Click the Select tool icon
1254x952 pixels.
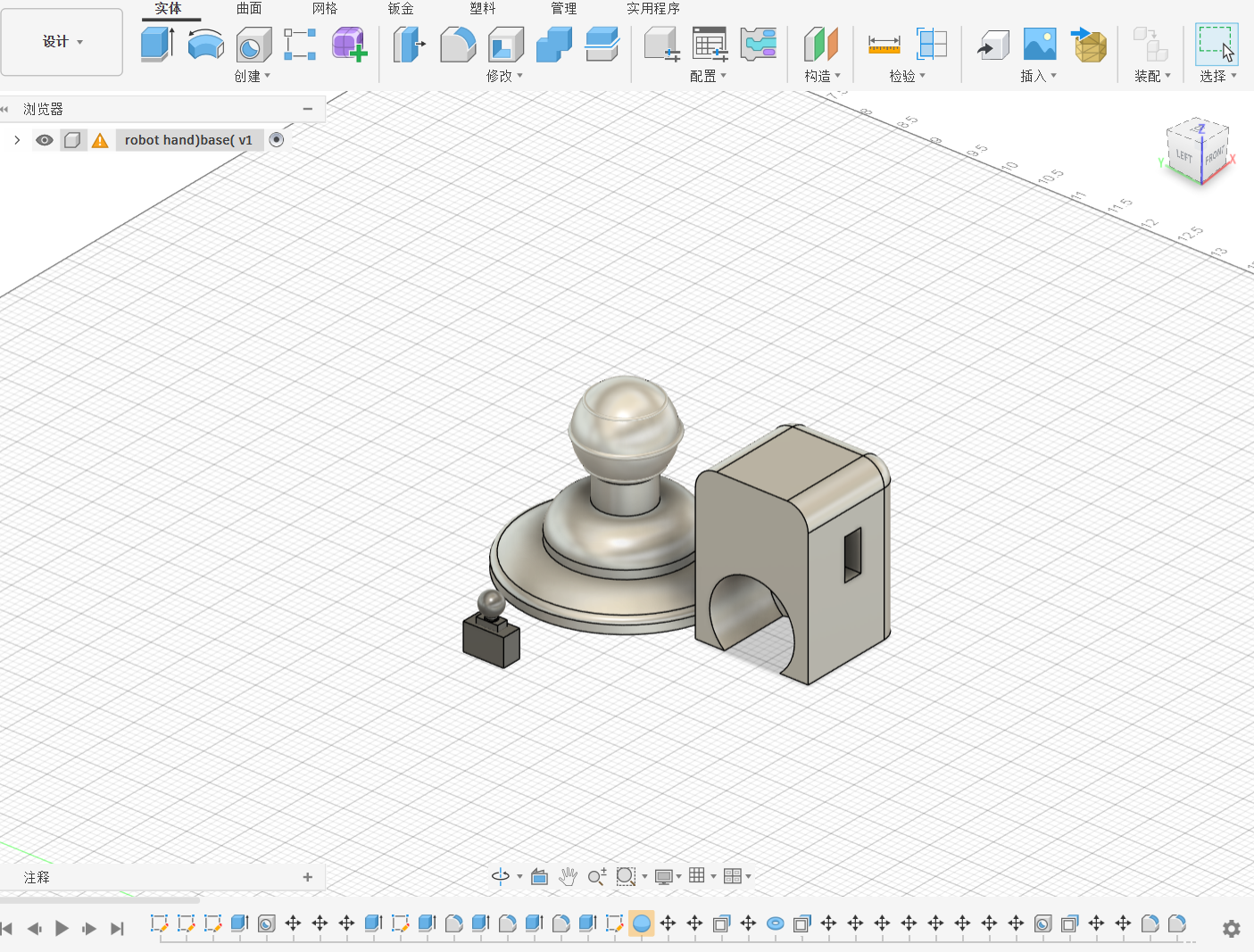click(x=1217, y=44)
